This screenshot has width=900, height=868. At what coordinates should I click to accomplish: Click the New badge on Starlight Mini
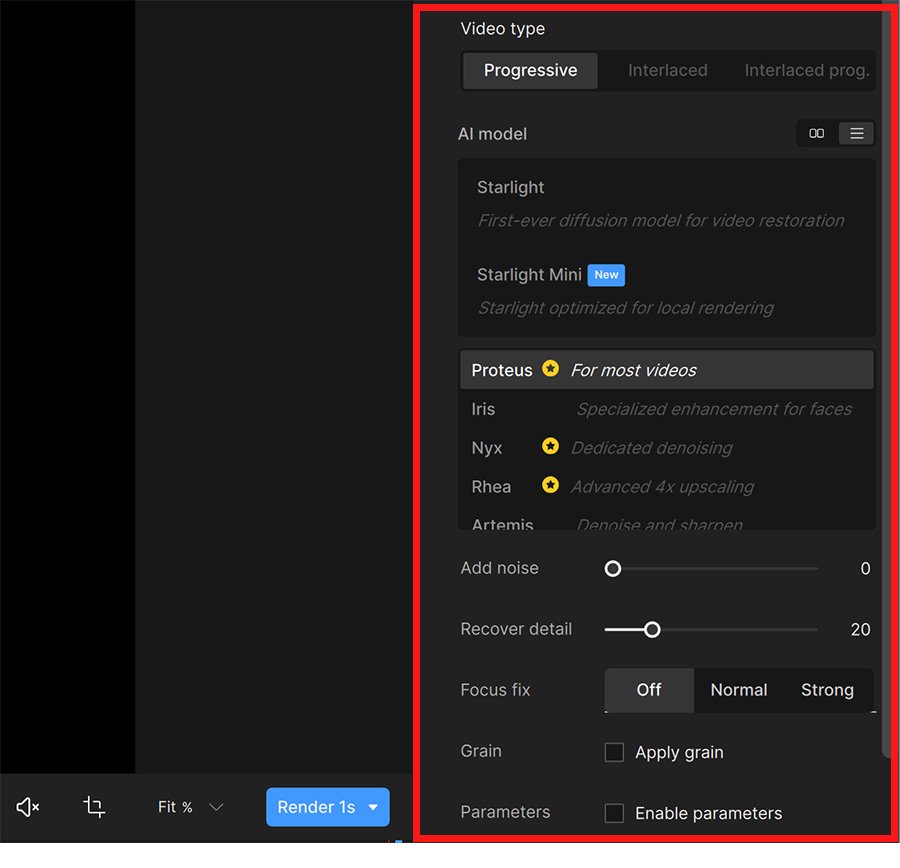pos(606,275)
